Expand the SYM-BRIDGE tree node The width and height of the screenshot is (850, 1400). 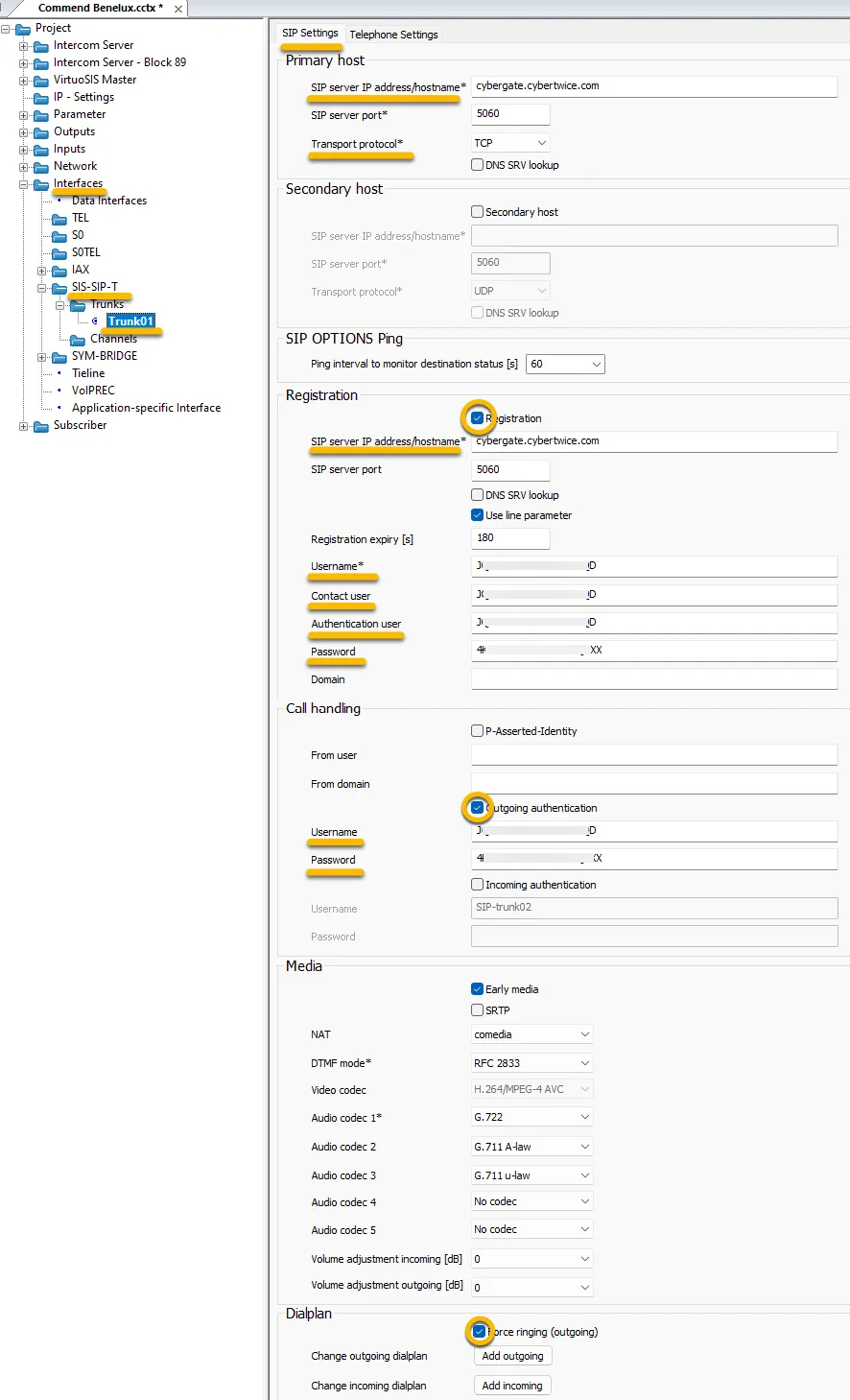42,357
